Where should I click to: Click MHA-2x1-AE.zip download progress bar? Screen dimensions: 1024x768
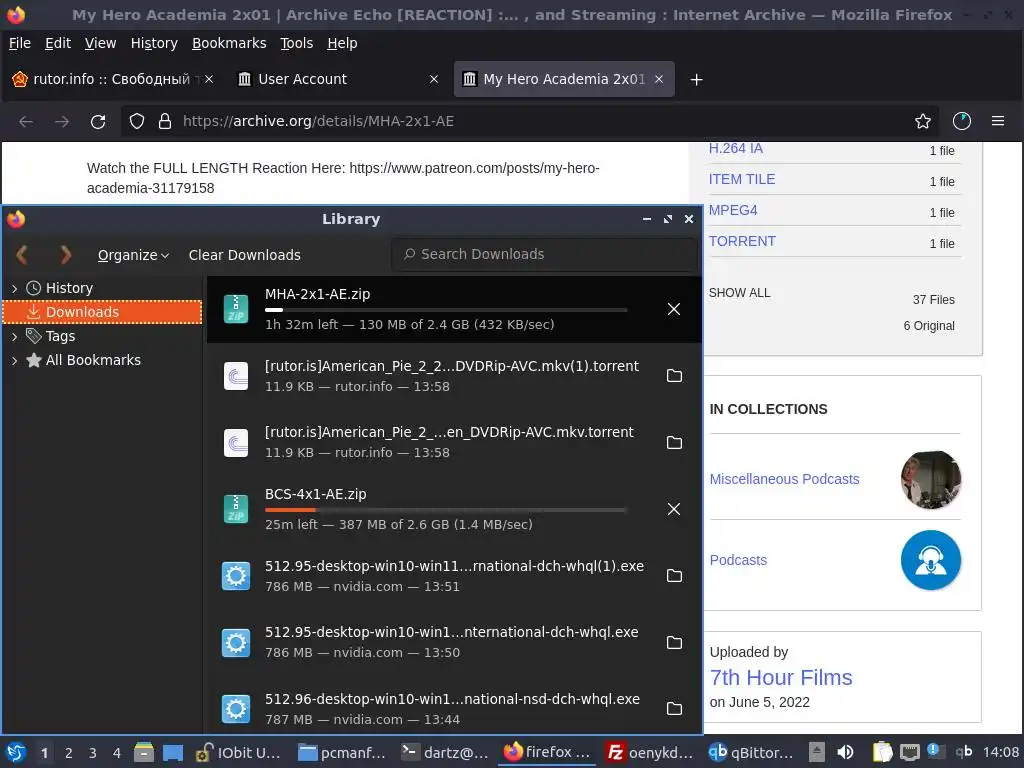pyautogui.click(x=446, y=310)
